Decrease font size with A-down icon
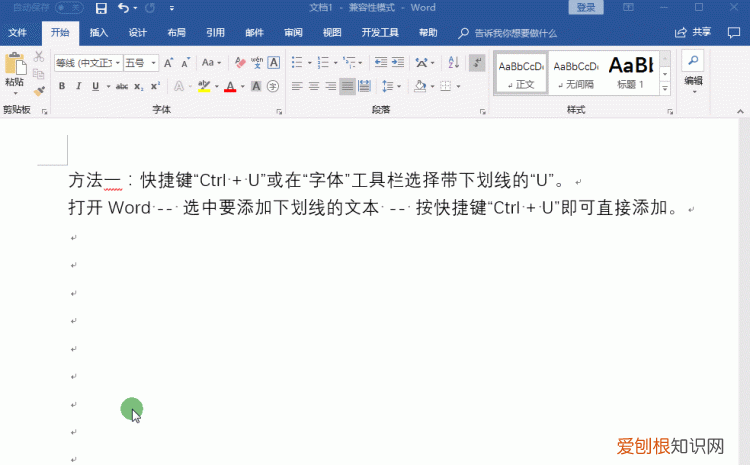The height and width of the screenshot is (465, 750). point(185,63)
